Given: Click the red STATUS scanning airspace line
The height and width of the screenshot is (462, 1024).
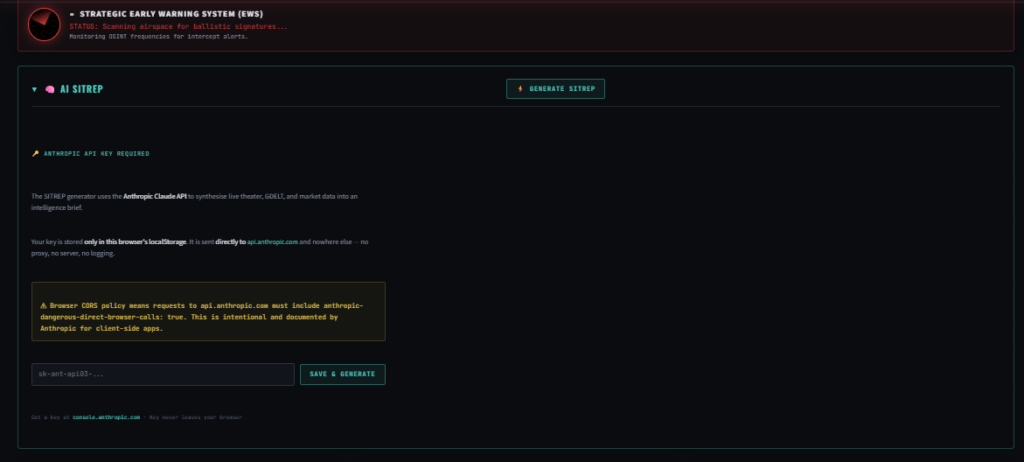Looking at the screenshot, I should click(x=178, y=26).
